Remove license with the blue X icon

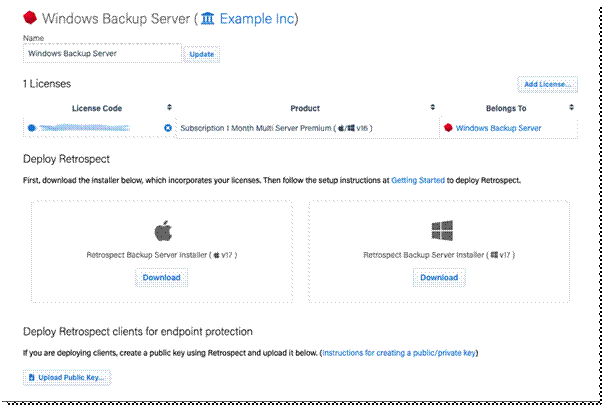click(168, 128)
